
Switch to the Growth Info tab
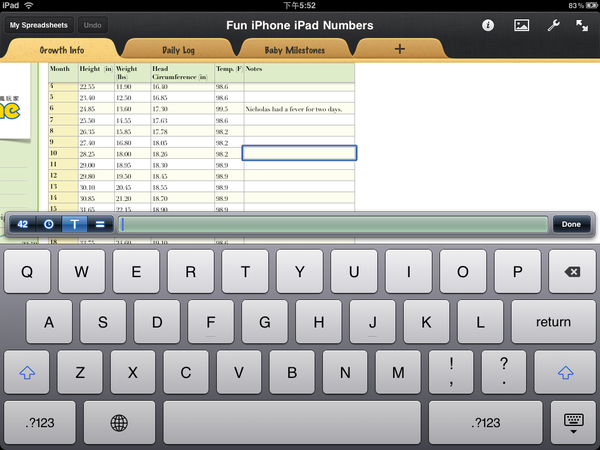(62, 50)
